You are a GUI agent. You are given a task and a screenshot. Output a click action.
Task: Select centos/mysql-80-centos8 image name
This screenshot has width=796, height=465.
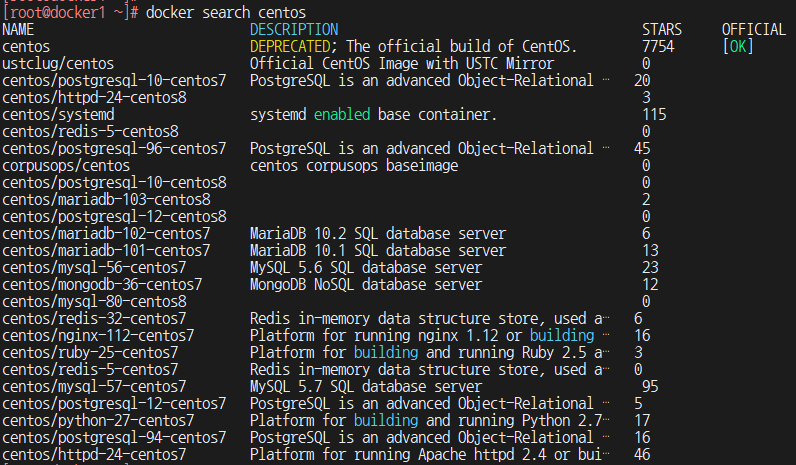coord(94,302)
